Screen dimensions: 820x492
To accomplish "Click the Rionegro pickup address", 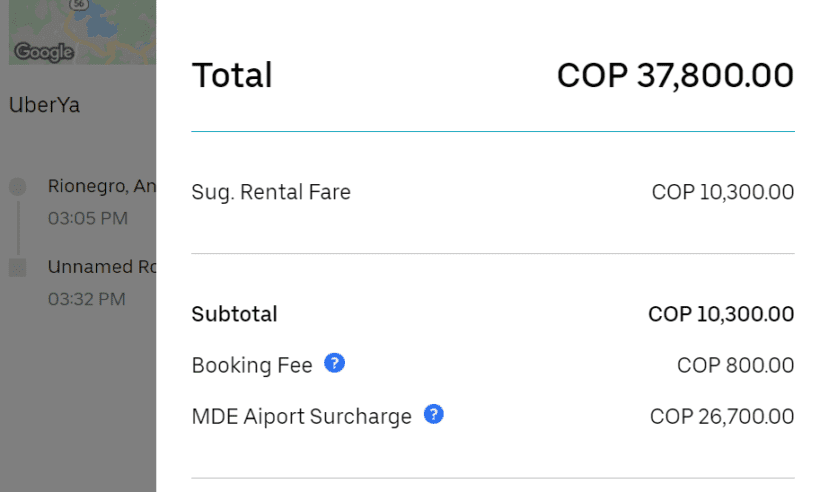I will coord(101,186).
